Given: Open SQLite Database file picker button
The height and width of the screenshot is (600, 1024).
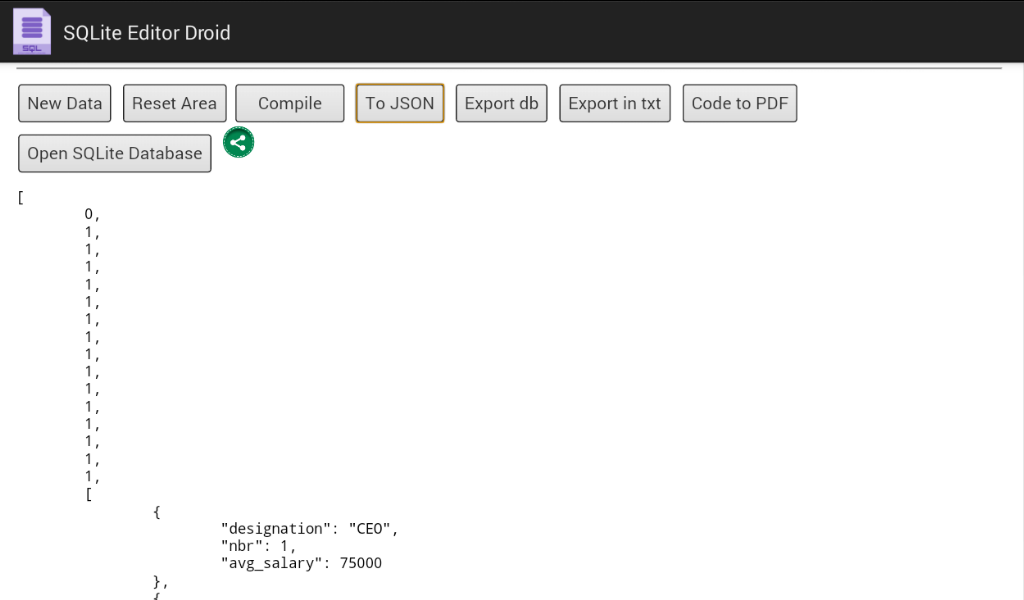Looking at the screenshot, I should [x=115, y=153].
